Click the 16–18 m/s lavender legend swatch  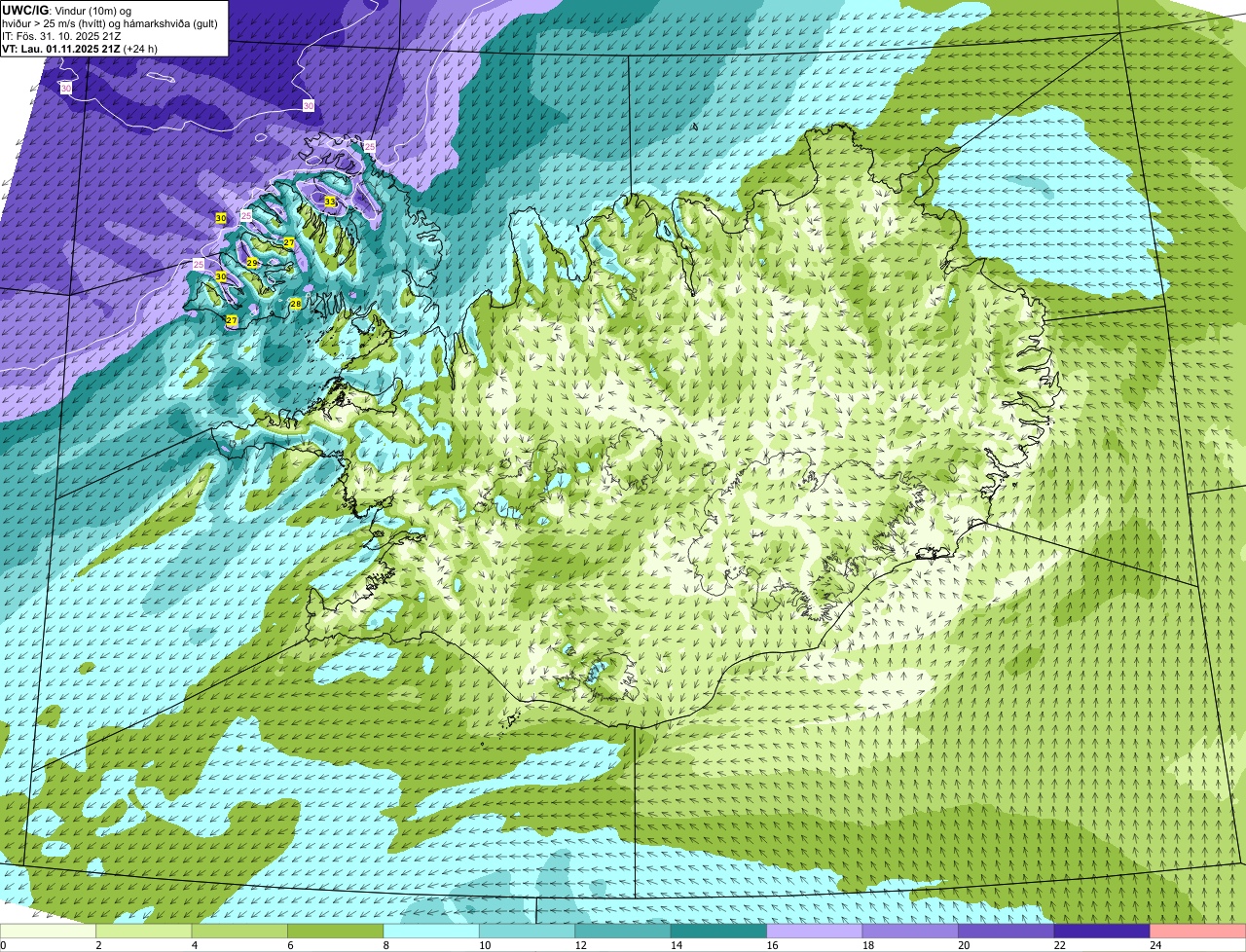tap(815, 932)
